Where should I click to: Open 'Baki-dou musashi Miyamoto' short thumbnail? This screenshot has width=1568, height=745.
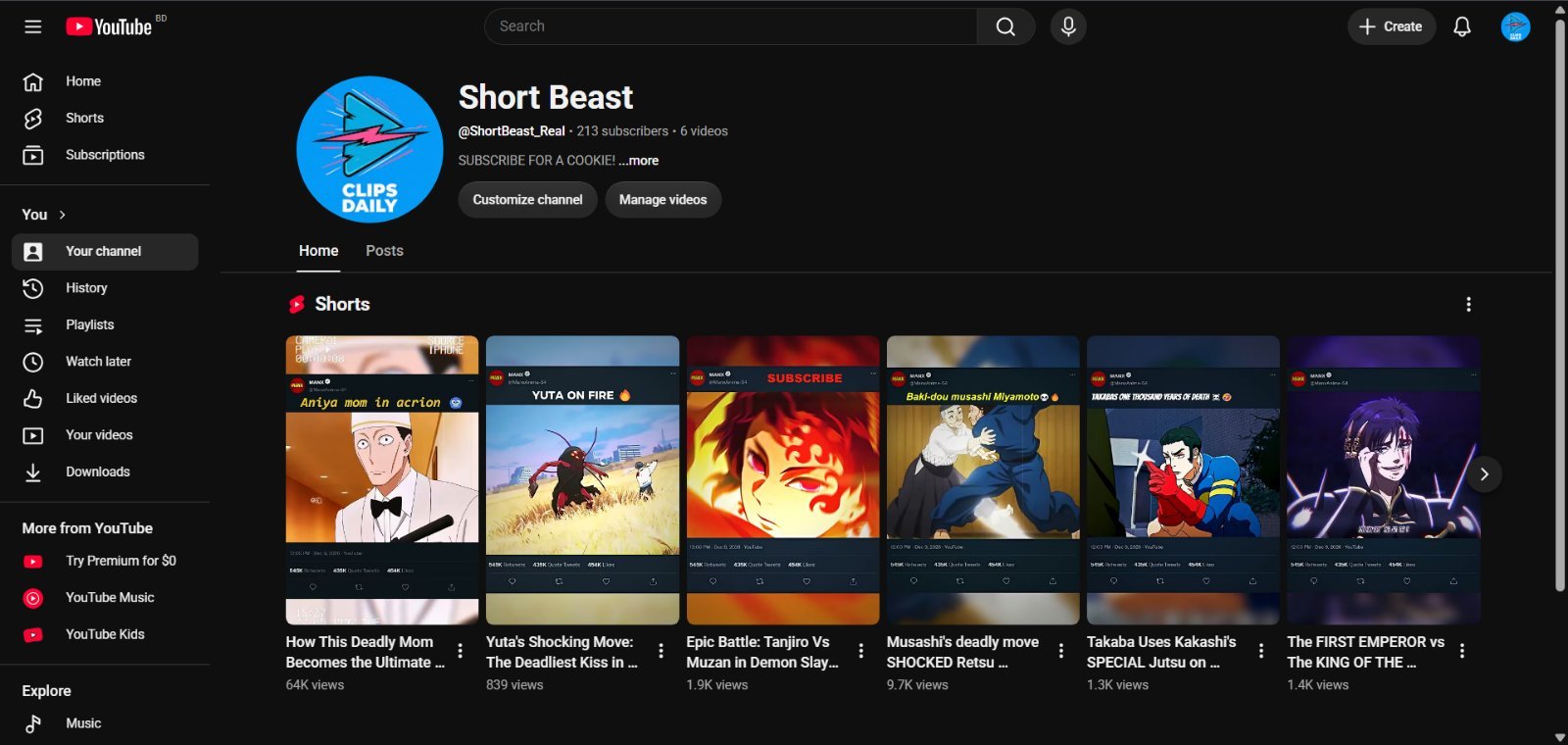tap(983, 480)
